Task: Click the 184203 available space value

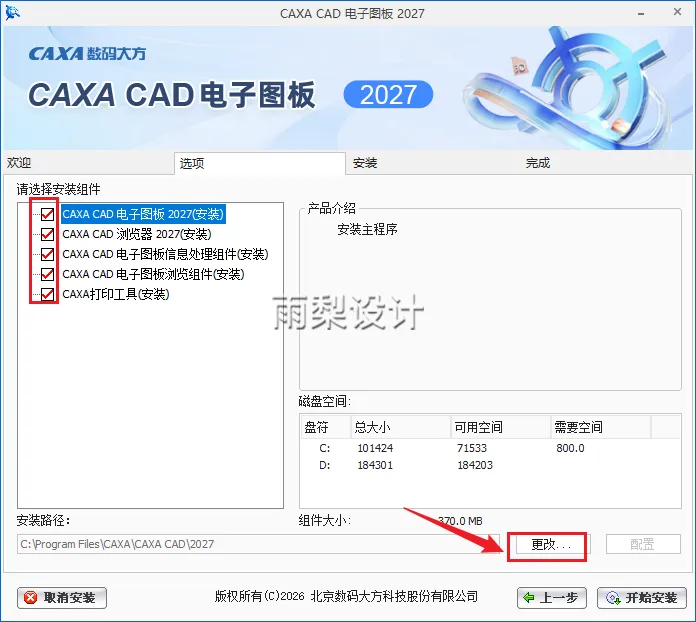Action: [475, 465]
